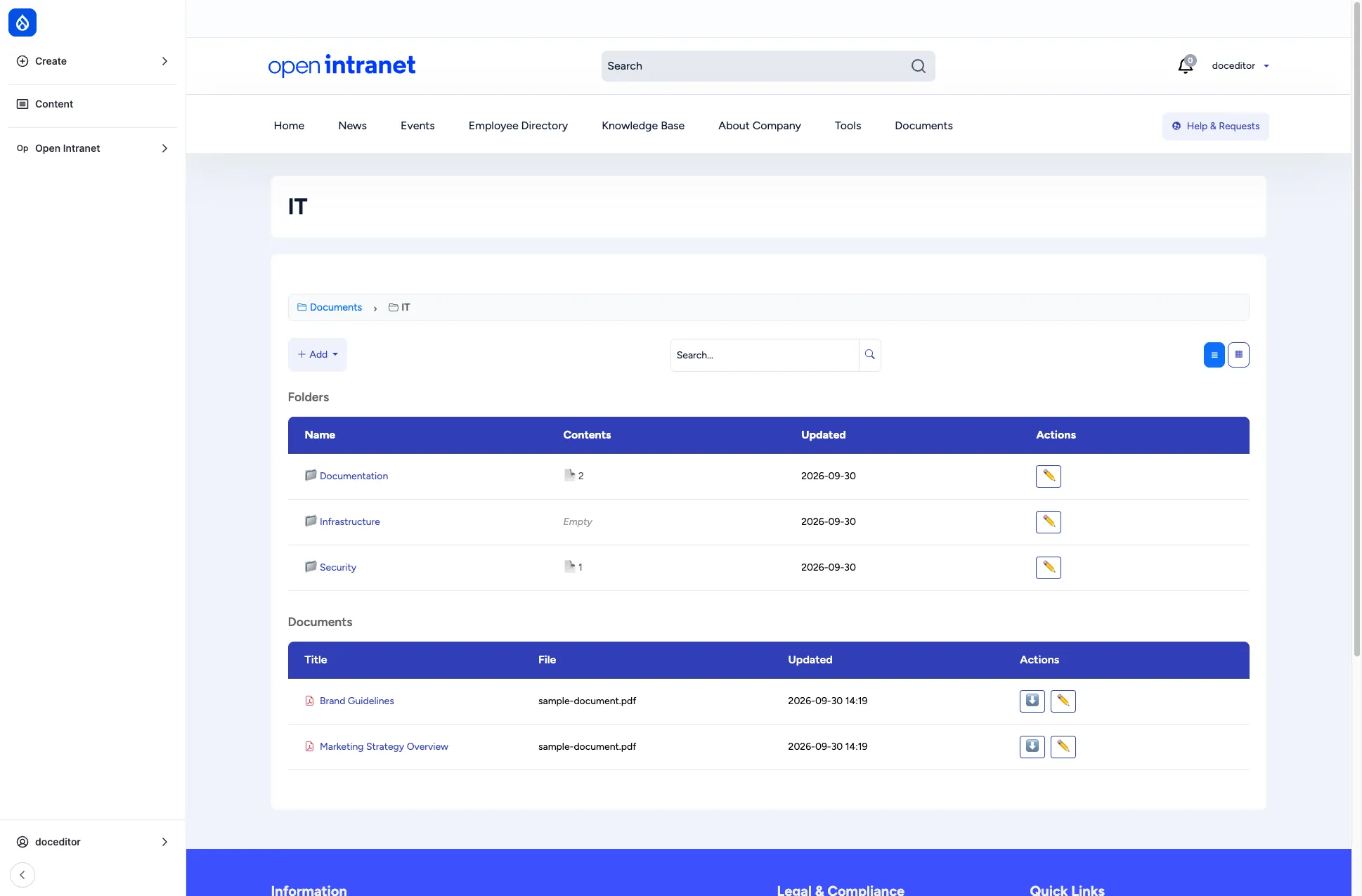Click the Drupal drop logo icon
Image resolution: width=1362 pixels, height=896 pixels.
pos(22,22)
